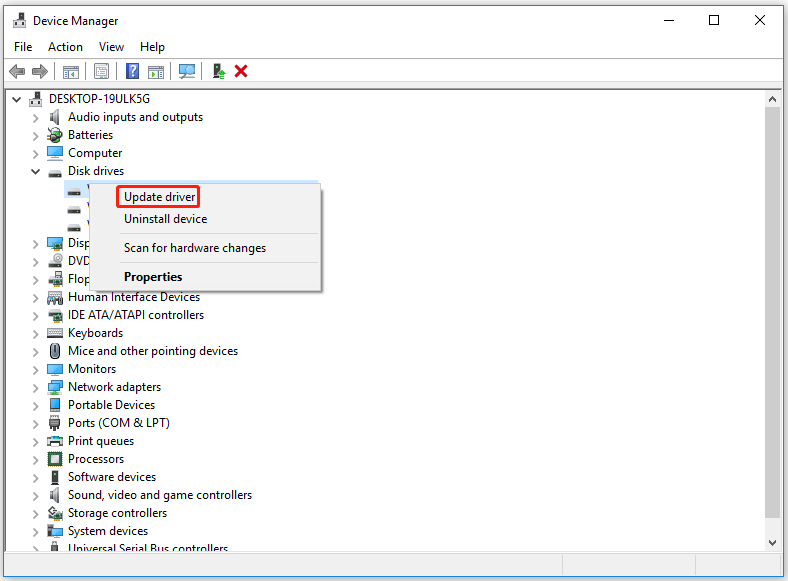Image resolution: width=788 pixels, height=581 pixels.
Task: Click the System devices icon
Action: pyautogui.click(x=55, y=531)
